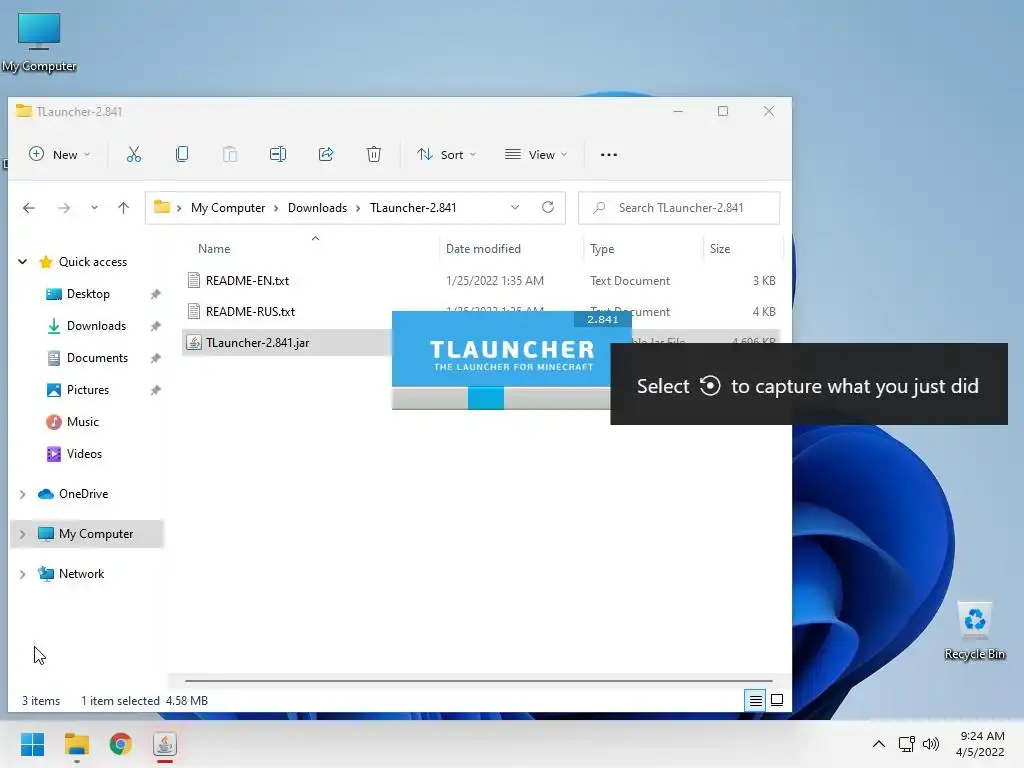This screenshot has height=768, width=1024.
Task: Sort by the Date modified column
Action: pos(483,249)
